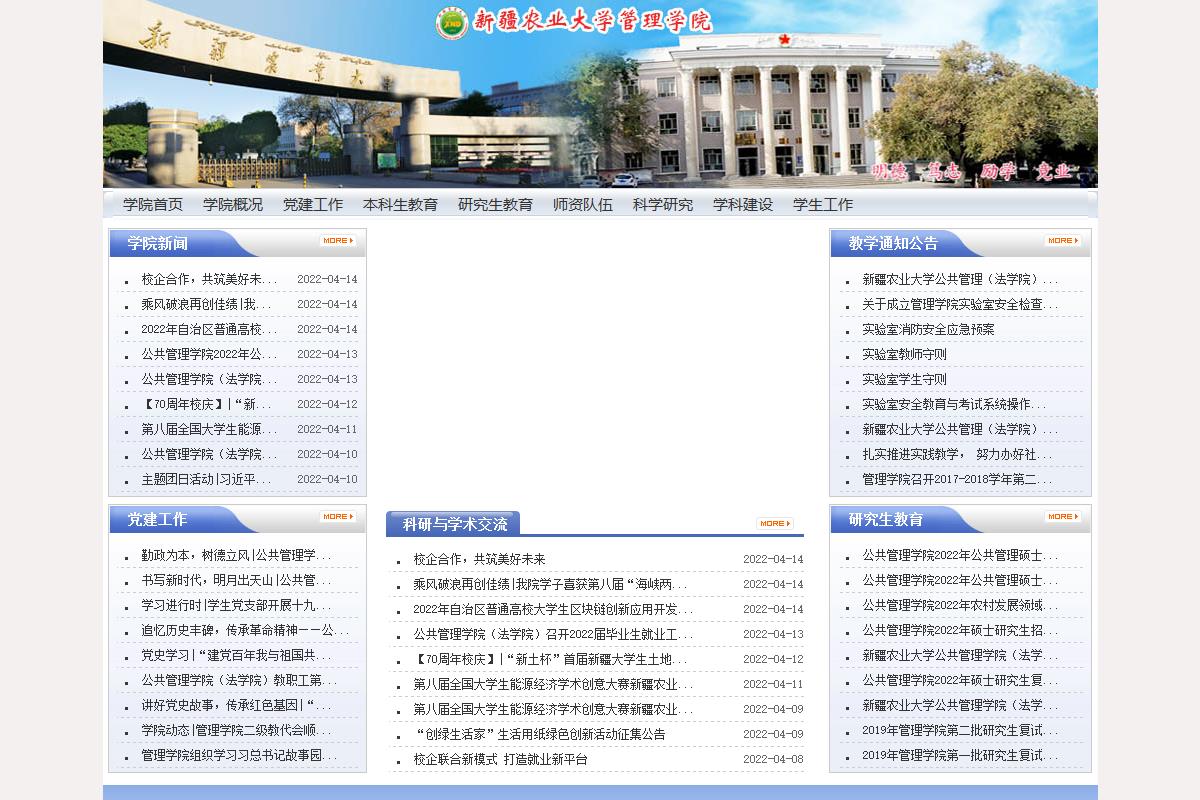Click 教学通知公告 panel heading
This screenshot has height=800, width=1200.
893,243
